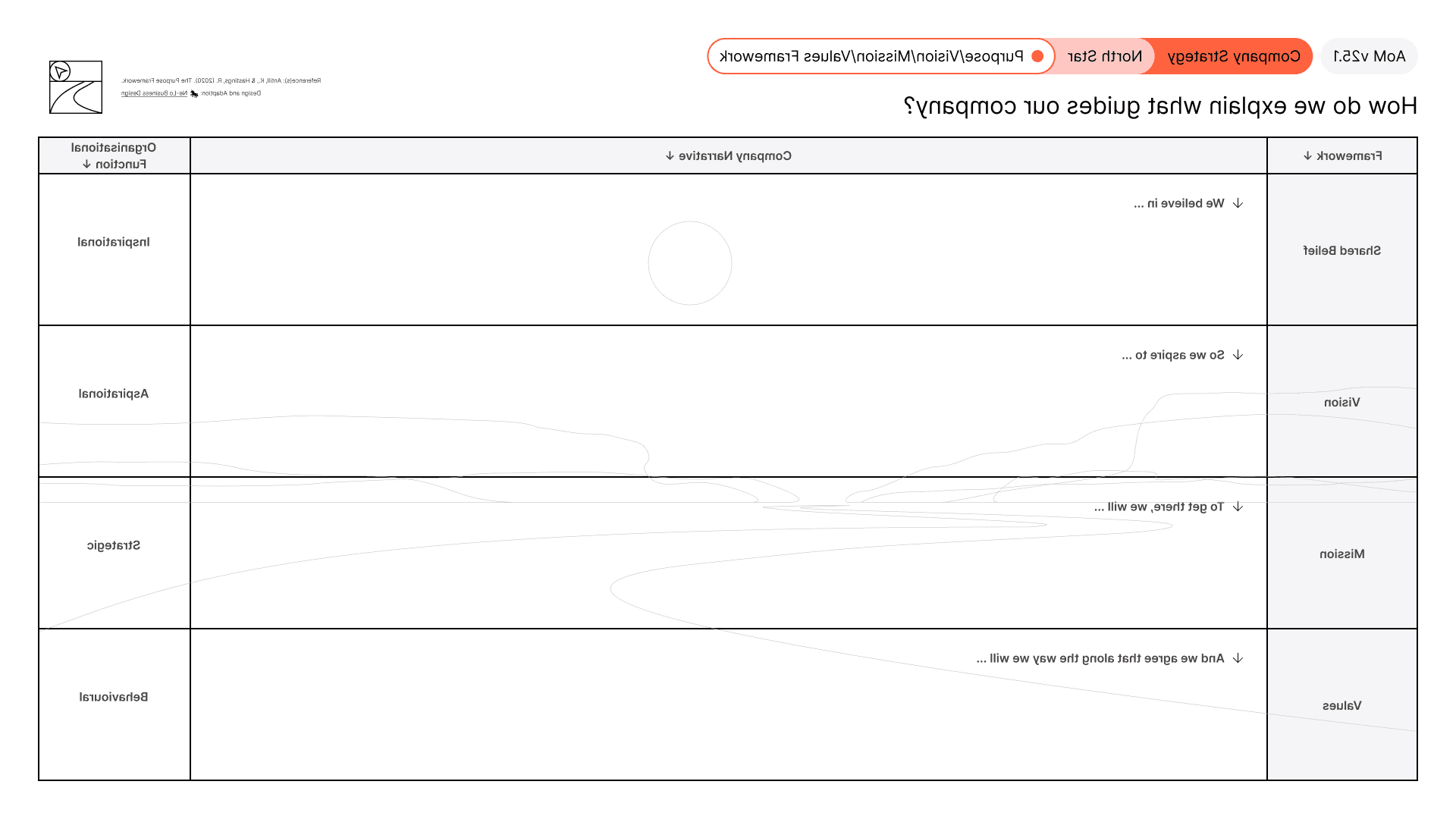Select the Company Strategy breadcrumb tab
The height and width of the screenshot is (819, 1456).
tap(1234, 56)
